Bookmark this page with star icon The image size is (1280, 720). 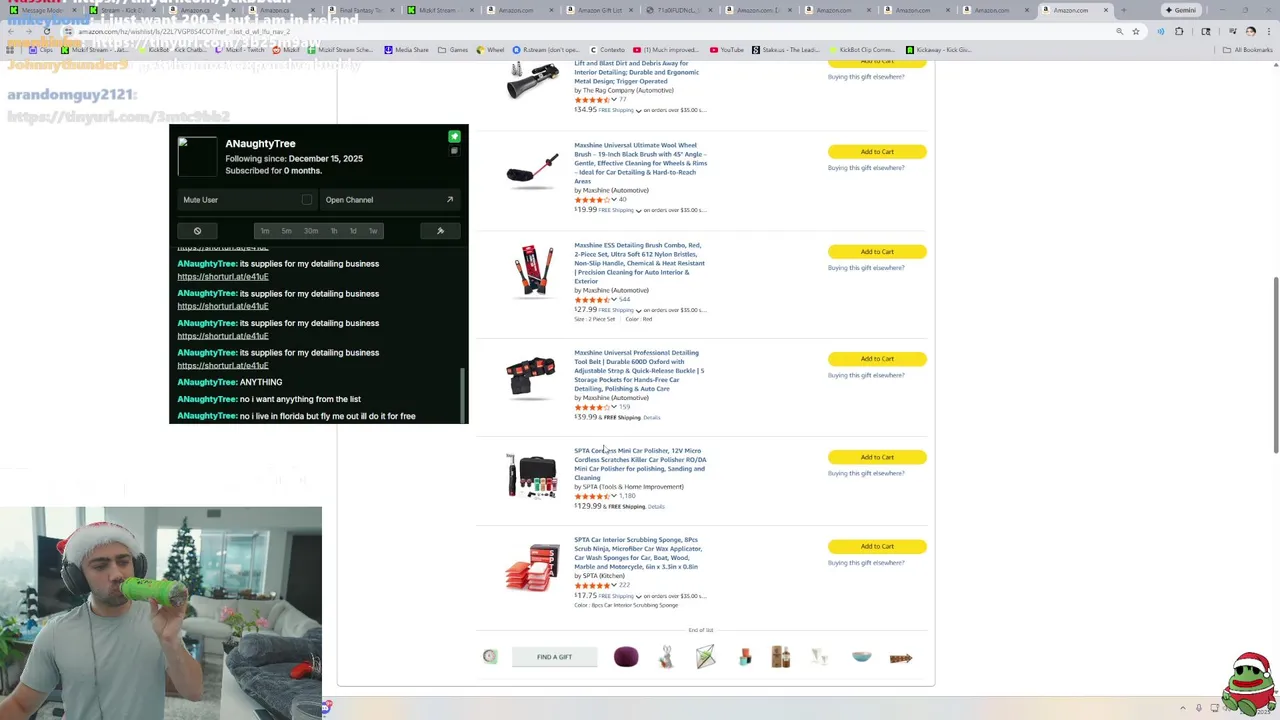coord(1136,31)
